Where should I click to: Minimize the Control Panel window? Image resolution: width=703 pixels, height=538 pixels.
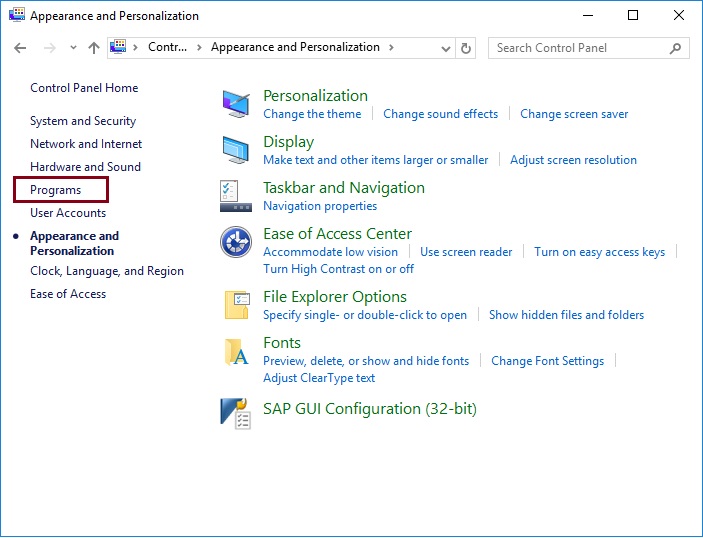coord(588,15)
